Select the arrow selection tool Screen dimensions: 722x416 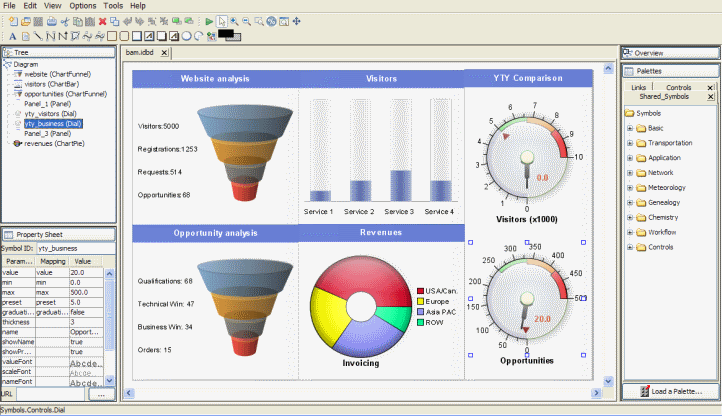coord(222,21)
